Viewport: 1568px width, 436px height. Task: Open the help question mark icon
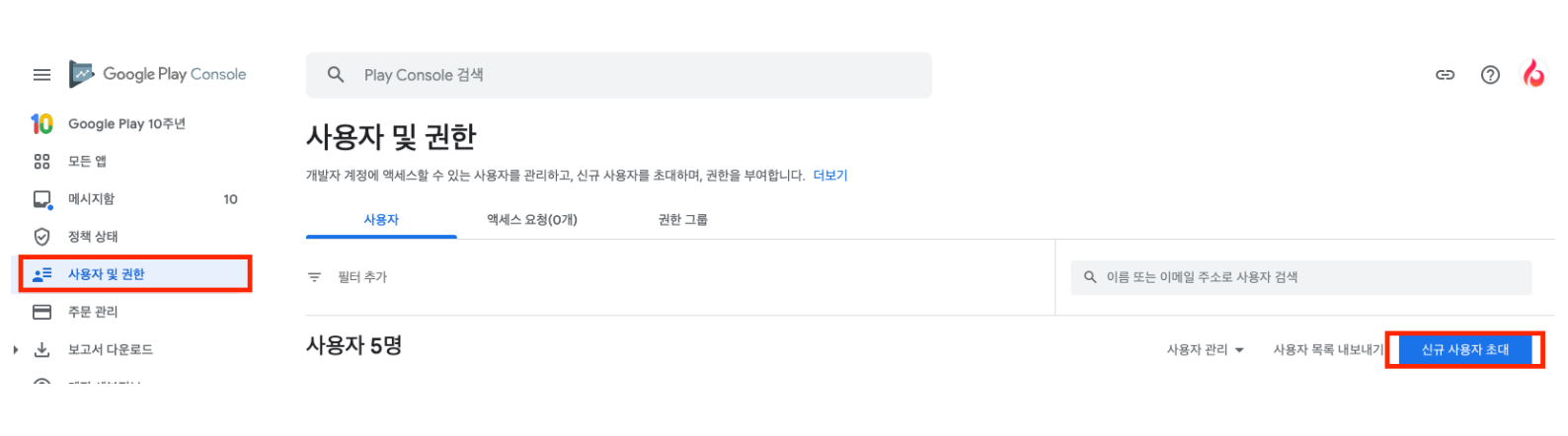pyautogui.click(x=1490, y=75)
